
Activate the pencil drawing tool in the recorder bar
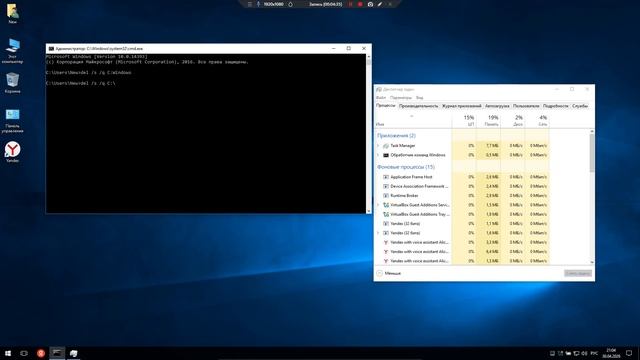380,4
